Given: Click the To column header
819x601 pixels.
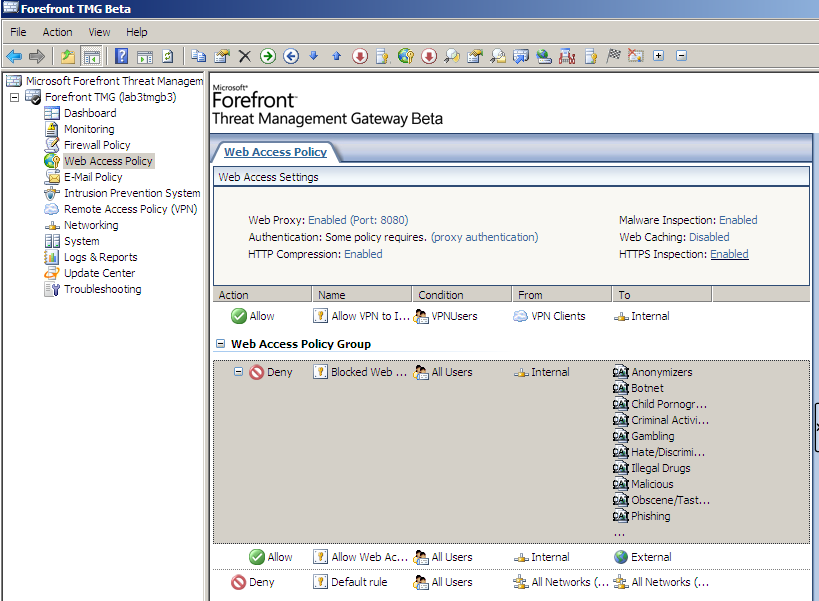Looking at the screenshot, I should coord(662,294).
